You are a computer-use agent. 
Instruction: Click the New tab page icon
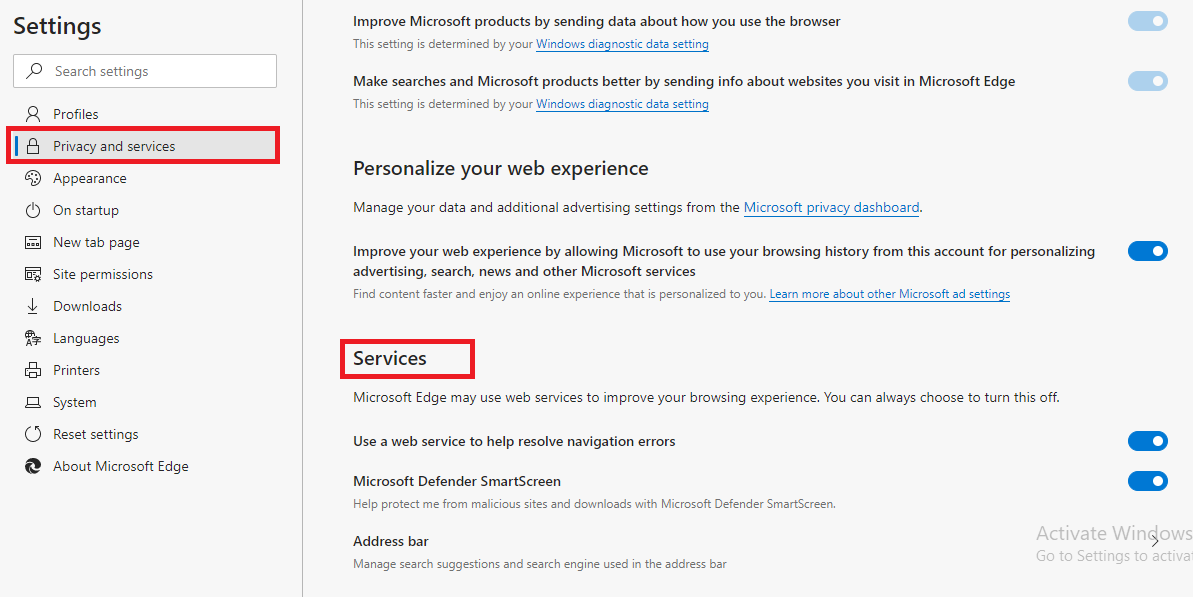[33, 243]
